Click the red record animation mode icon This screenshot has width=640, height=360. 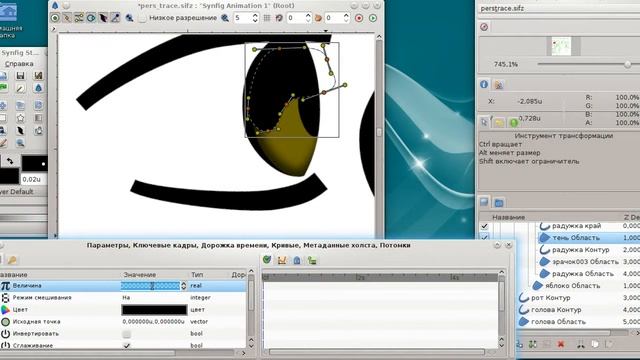pyautogui.click(x=359, y=18)
